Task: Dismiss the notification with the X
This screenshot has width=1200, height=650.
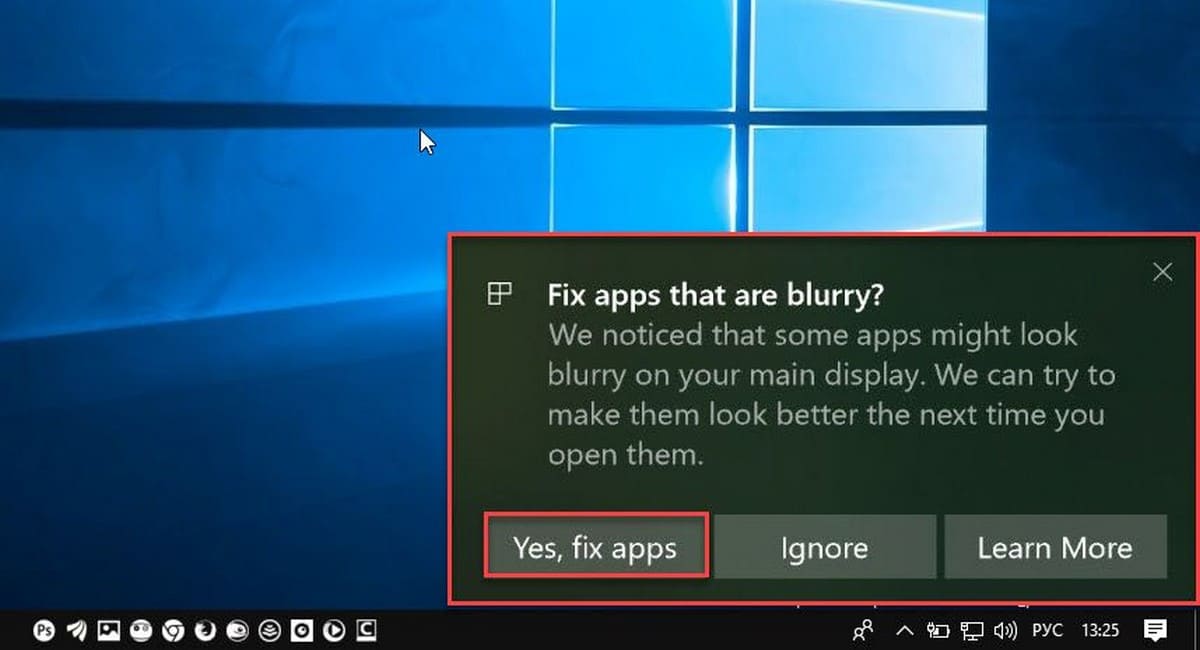Action: pyautogui.click(x=1162, y=272)
